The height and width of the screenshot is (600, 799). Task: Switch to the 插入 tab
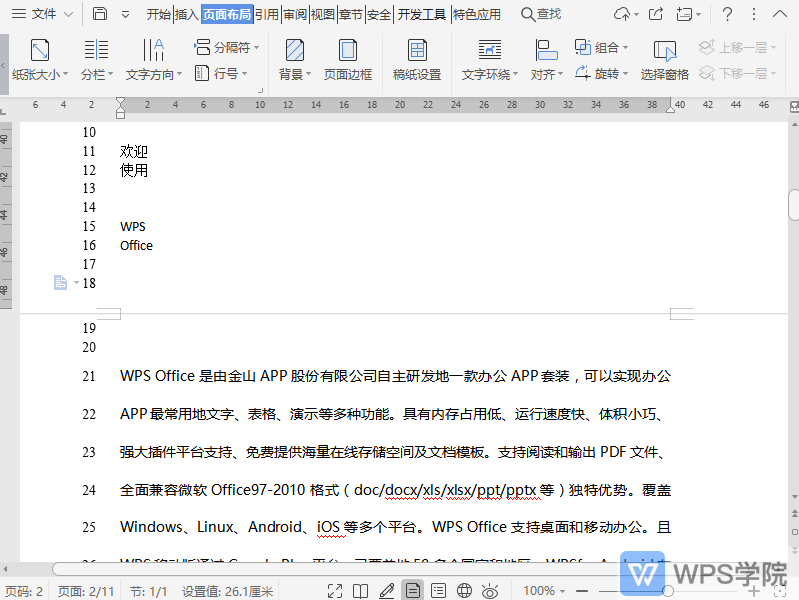[x=187, y=14]
